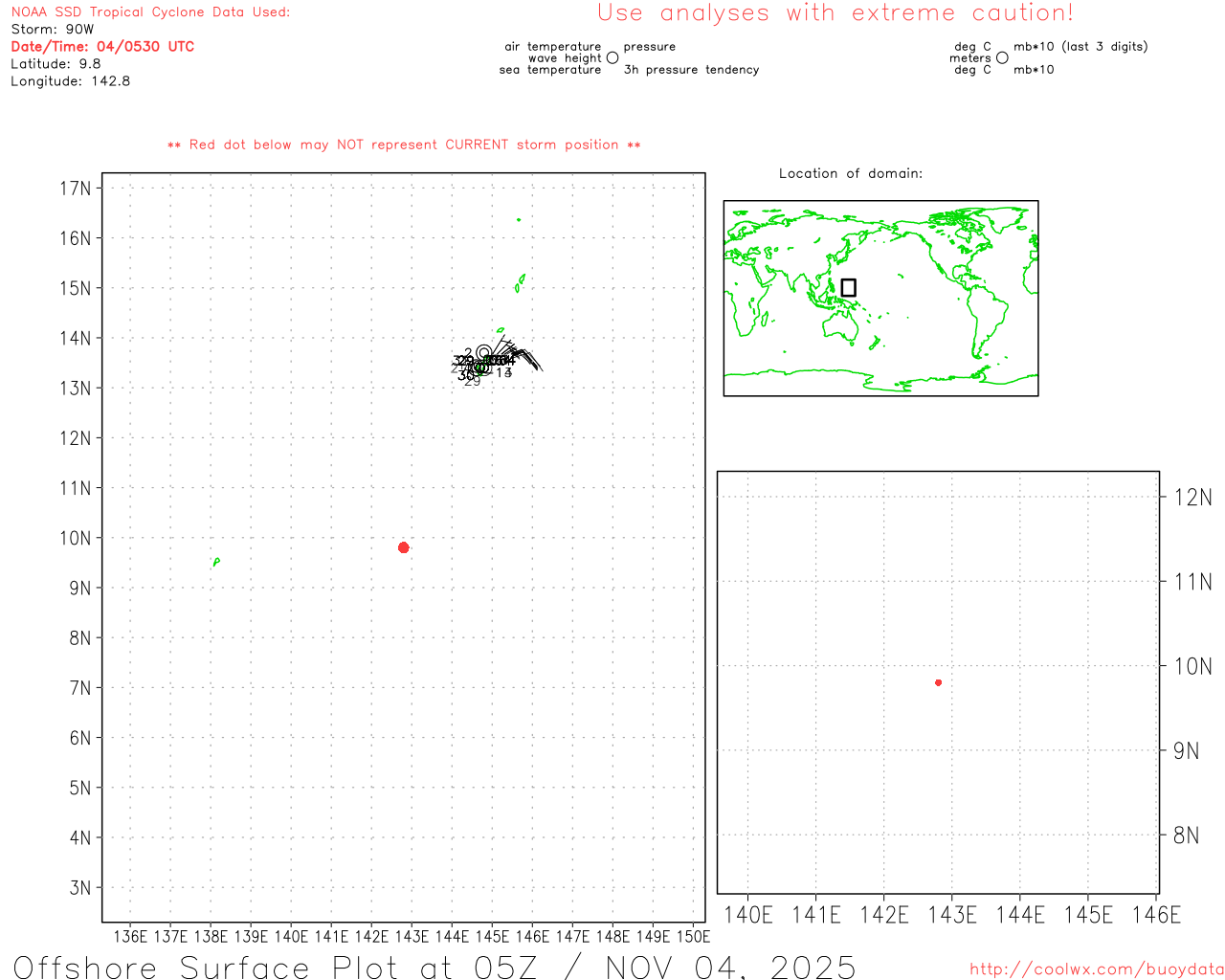Click the tiny green island near 16.4N
Screen dimensions: 1225x980
coord(519,219)
